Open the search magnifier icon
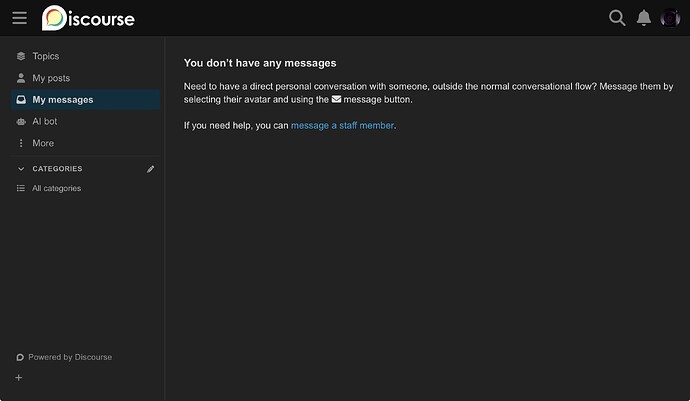This screenshot has width=690, height=401. 617,18
